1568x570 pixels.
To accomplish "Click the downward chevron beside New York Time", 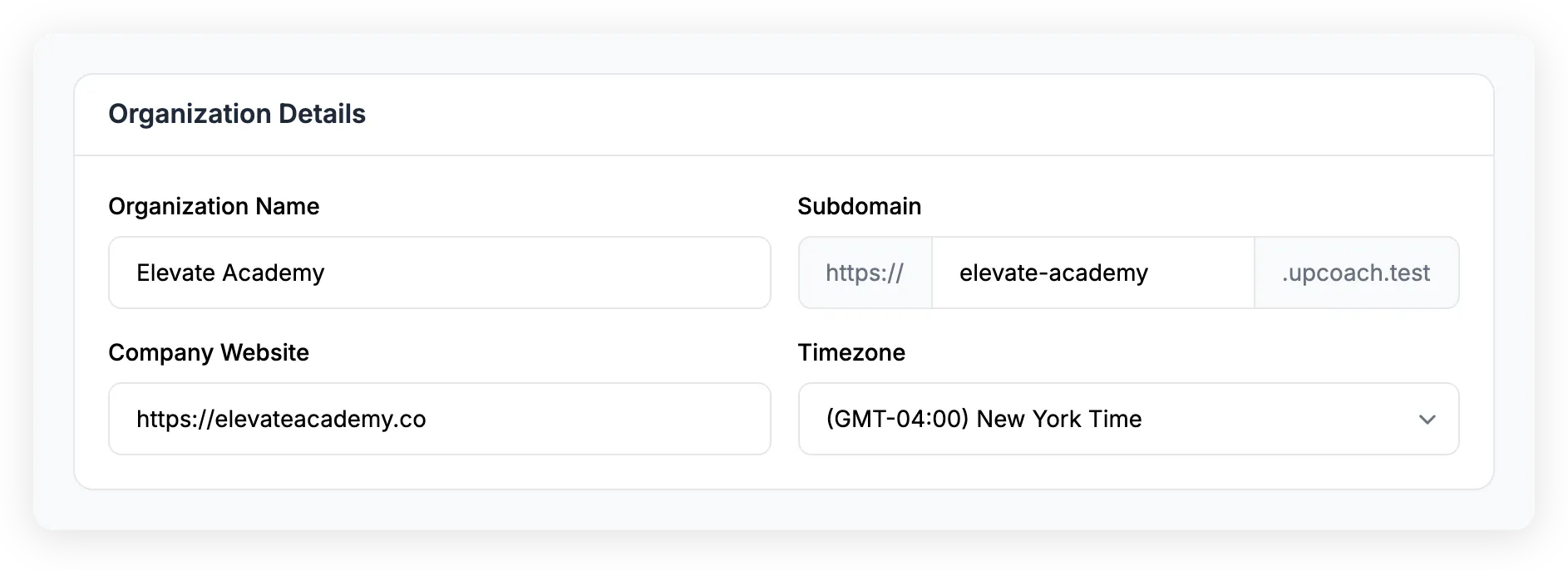I will tap(1427, 420).
